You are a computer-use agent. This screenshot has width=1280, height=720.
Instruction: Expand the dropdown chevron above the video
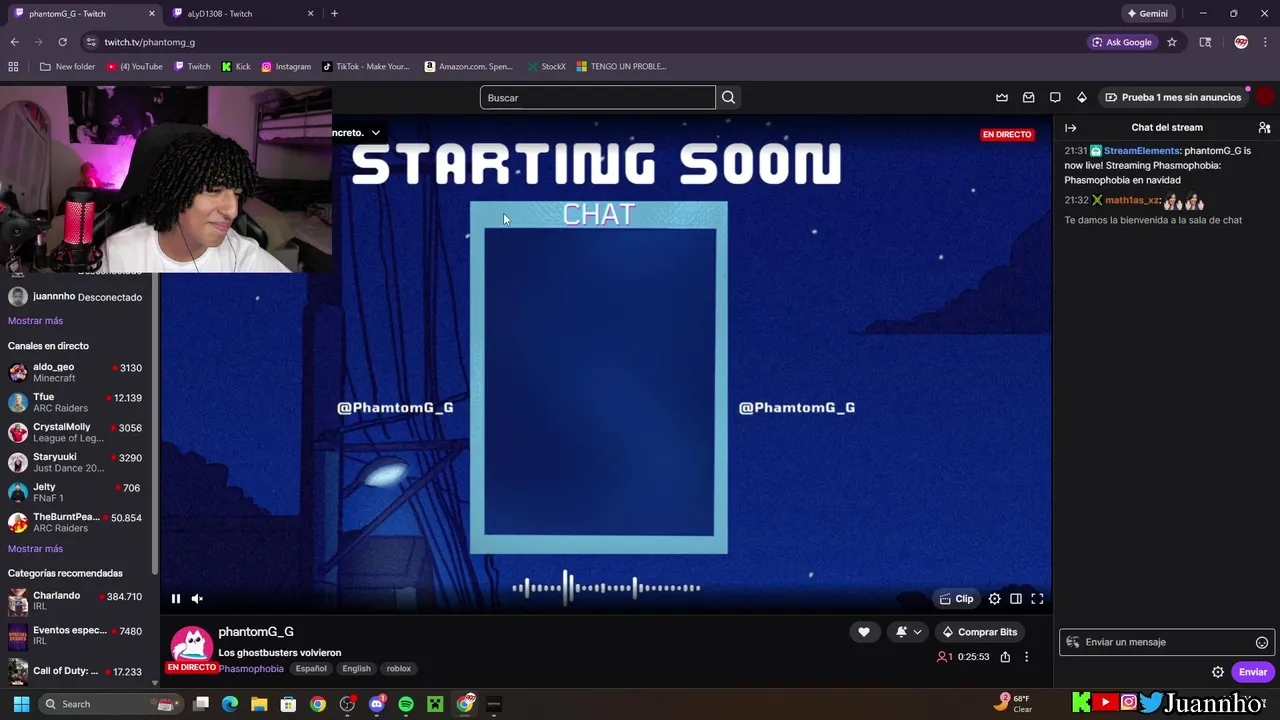point(376,132)
